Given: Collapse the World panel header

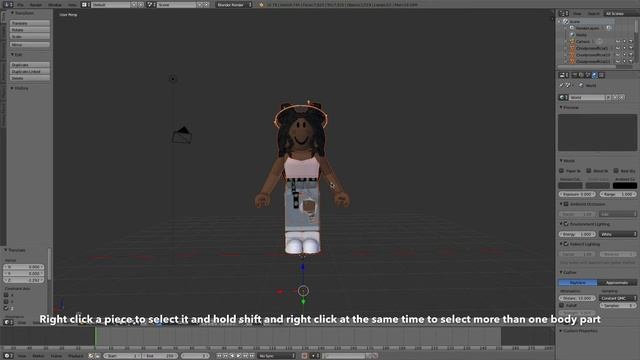Looking at the screenshot, I should pos(567,161).
